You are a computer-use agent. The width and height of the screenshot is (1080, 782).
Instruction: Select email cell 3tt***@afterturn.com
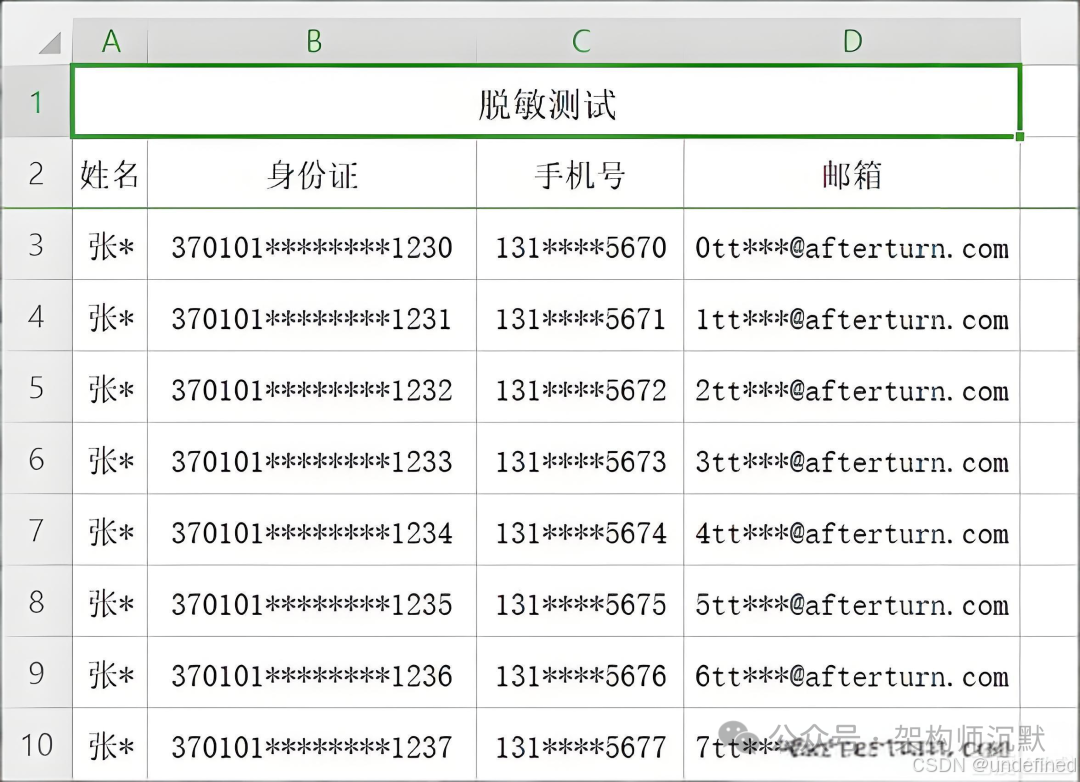tap(852, 460)
